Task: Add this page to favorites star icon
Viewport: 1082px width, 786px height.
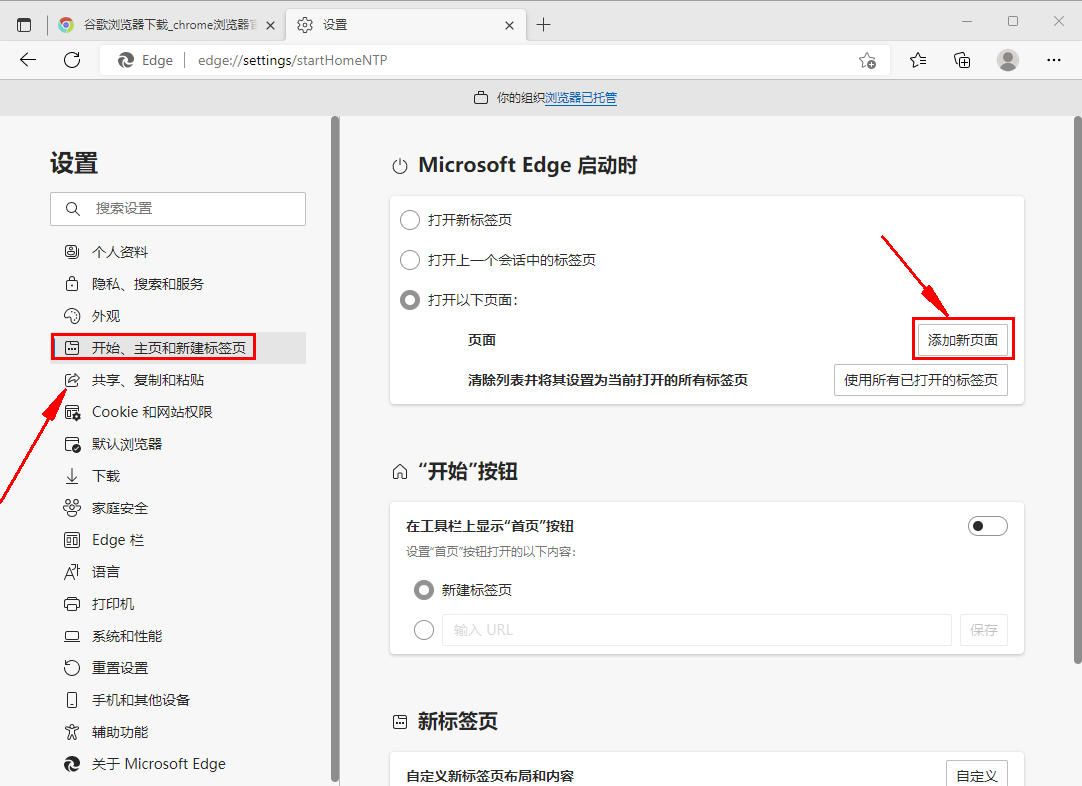Action: pos(867,60)
